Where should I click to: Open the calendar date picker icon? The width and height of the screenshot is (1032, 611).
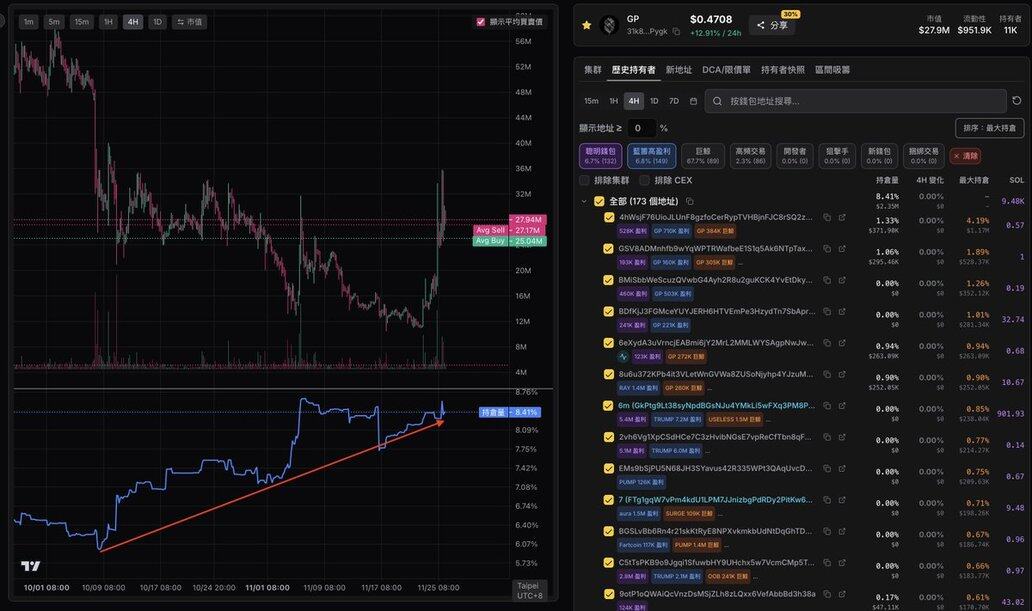[693, 101]
